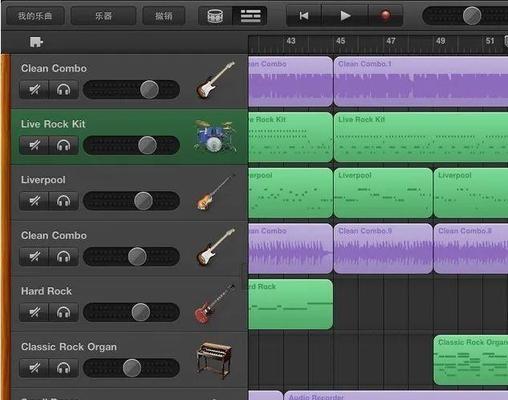Set first Clean Combo track volume slider
508x400 pixels.
point(149,89)
